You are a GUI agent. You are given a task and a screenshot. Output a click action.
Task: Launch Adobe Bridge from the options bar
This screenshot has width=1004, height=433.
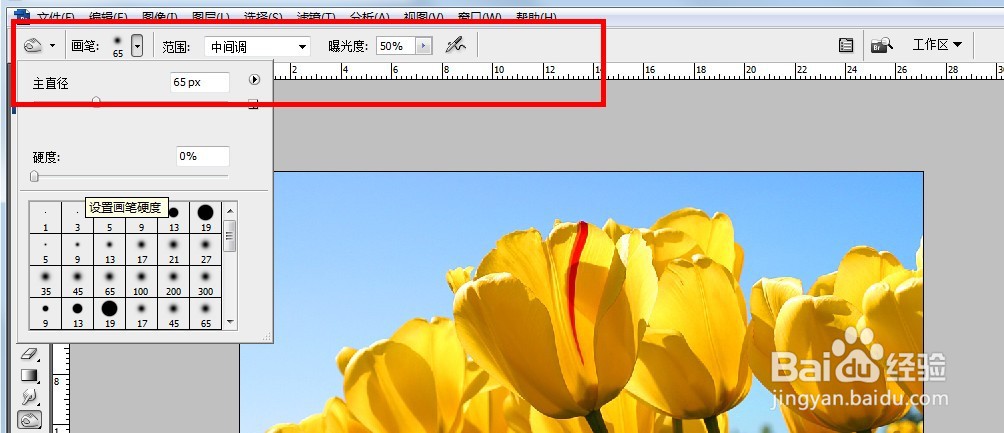pyautogui.click(x=882, y=45)
